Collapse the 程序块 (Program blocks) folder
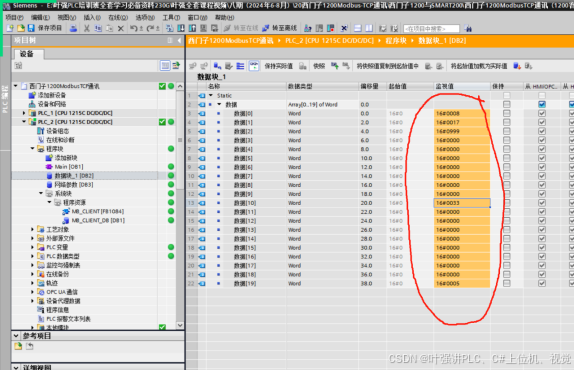 pos(33,149)
